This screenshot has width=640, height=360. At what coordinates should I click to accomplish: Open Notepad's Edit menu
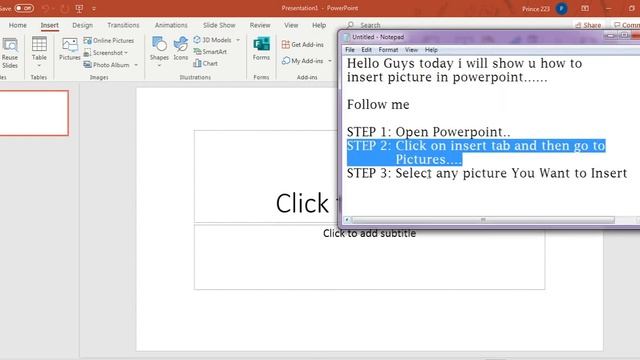[x=366, y=50]
